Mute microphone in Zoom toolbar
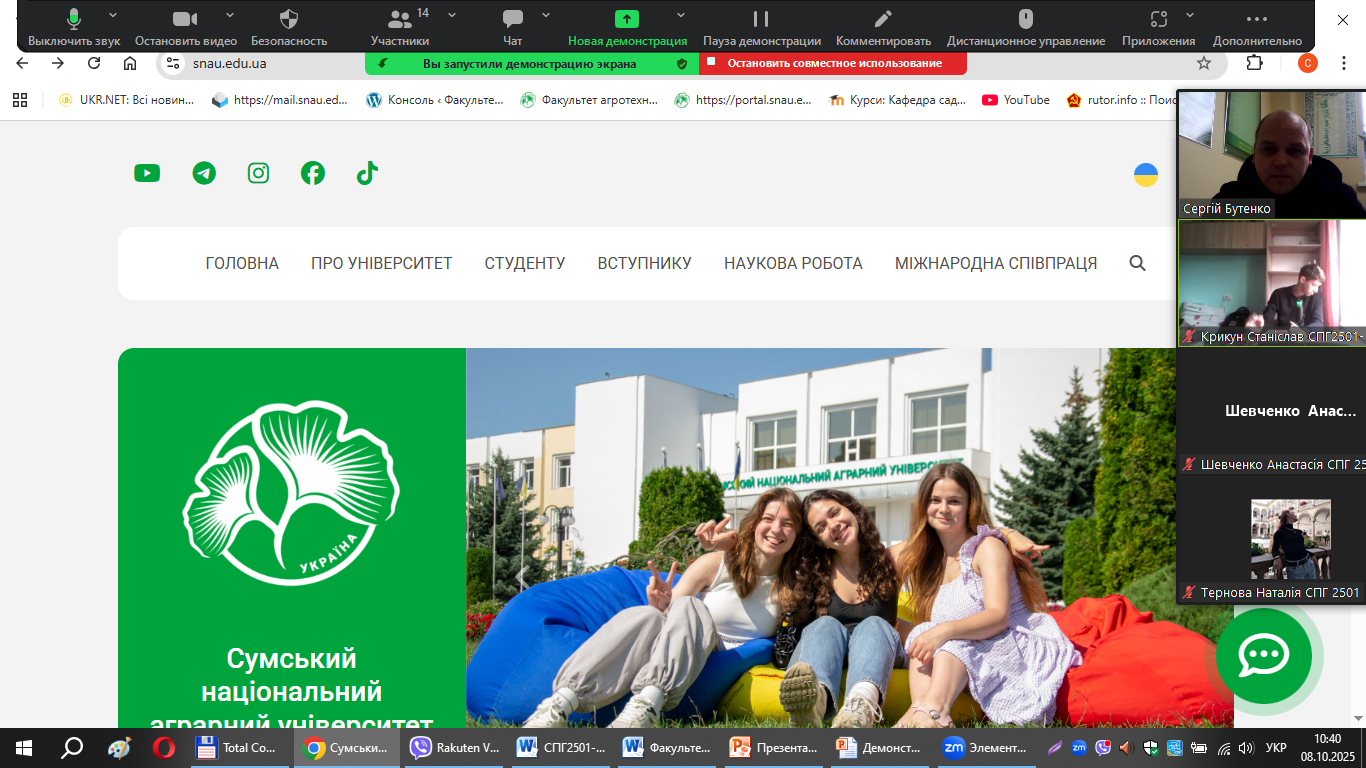Screen dimensions: 1366x768 point(74,25)
